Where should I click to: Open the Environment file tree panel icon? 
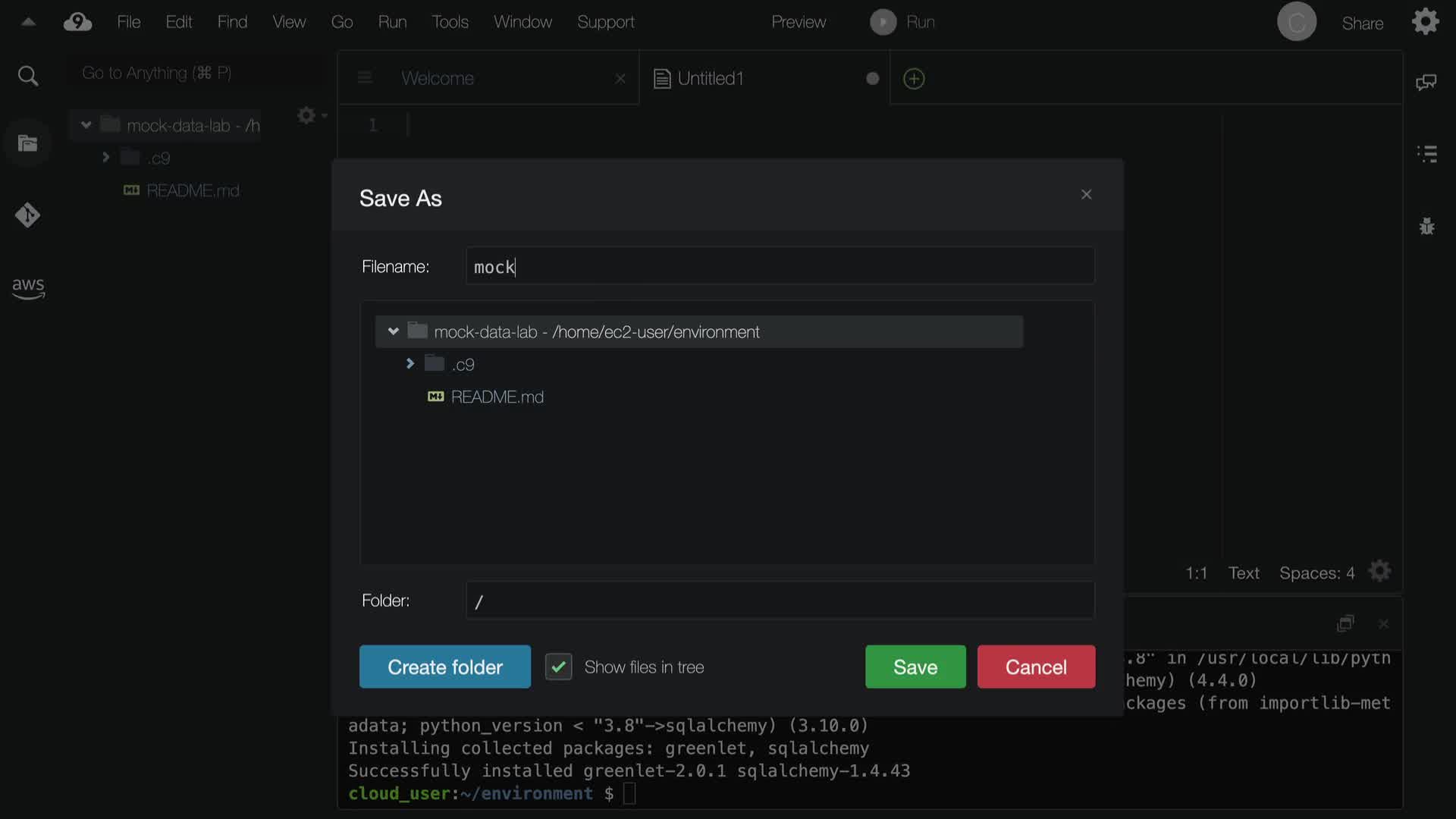(x=28, y=143)
